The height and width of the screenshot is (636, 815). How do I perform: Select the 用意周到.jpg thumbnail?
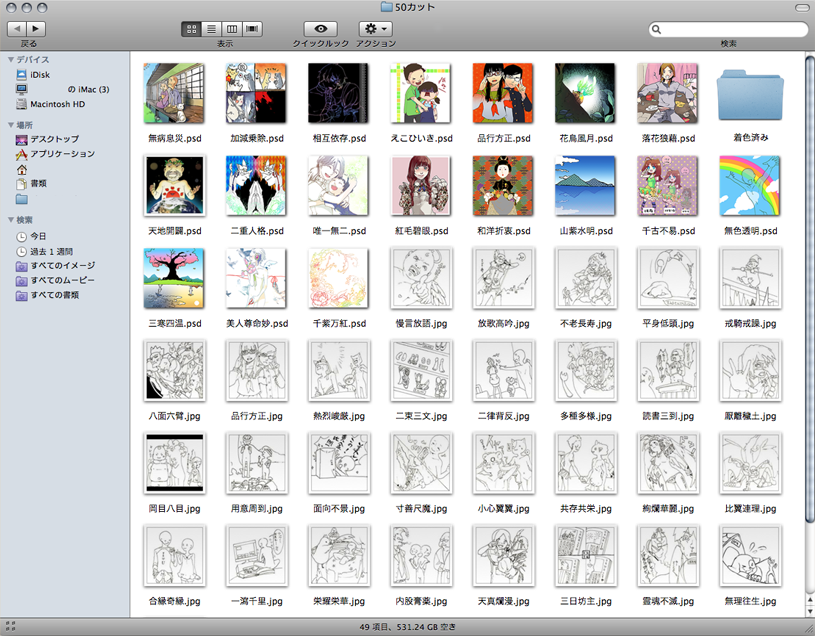pos(256,463)
